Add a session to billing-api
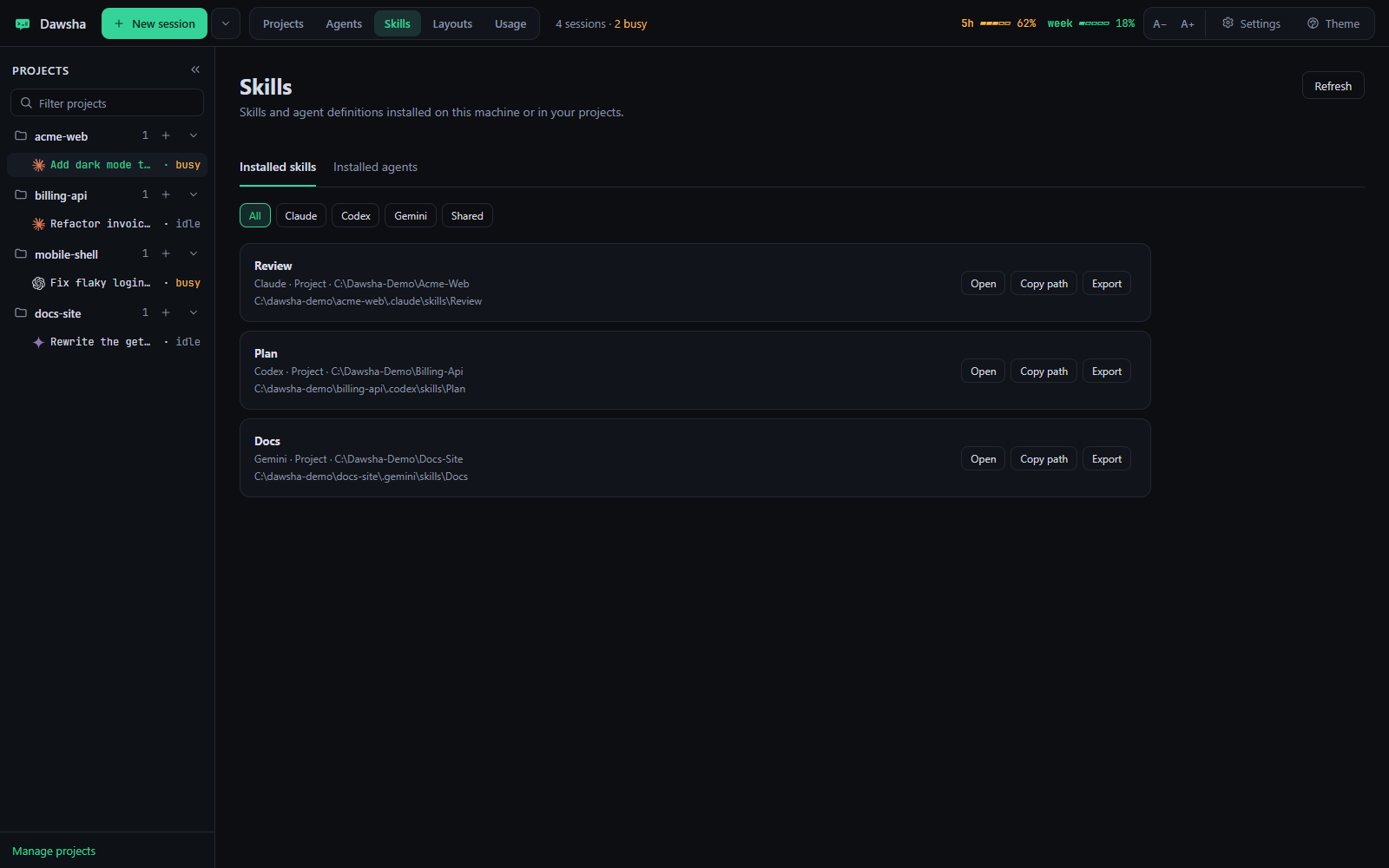The height and width of the screenshot is (868, 1389). pos(166,194)
